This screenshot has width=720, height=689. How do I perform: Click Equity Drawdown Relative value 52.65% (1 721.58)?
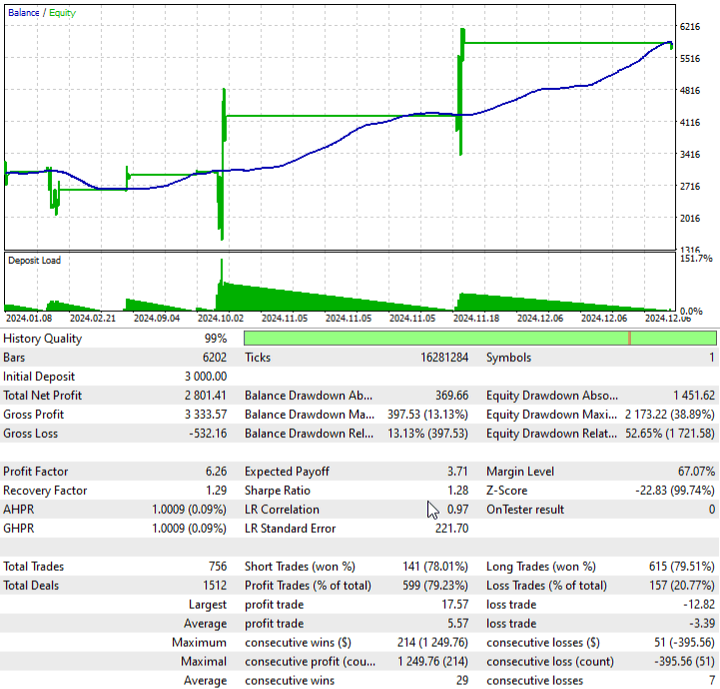click(670, 434)
